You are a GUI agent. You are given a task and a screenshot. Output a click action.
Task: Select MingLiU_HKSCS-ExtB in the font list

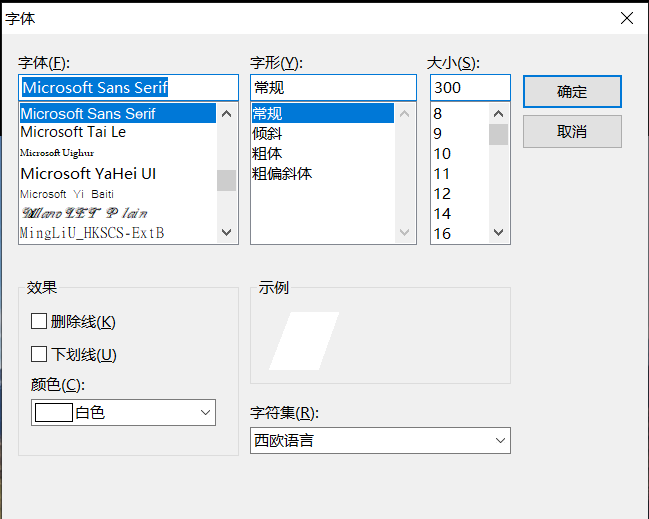(x=118, y=233)
